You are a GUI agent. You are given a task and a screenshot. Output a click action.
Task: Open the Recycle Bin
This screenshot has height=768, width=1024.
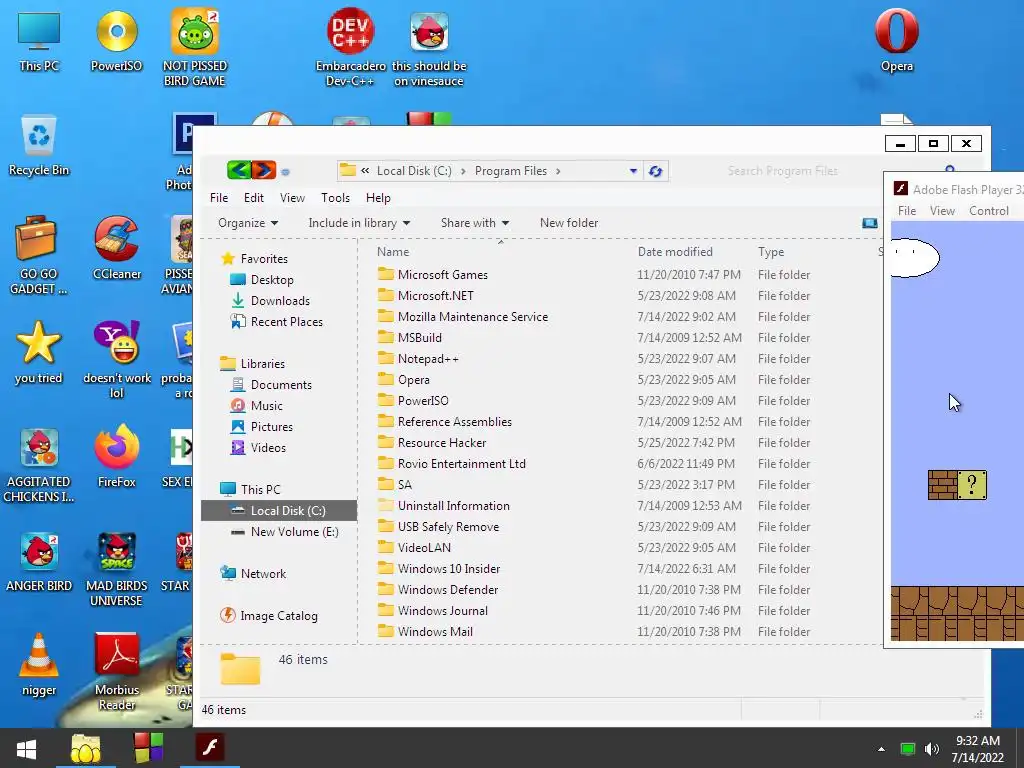click(x=39, y=146)
